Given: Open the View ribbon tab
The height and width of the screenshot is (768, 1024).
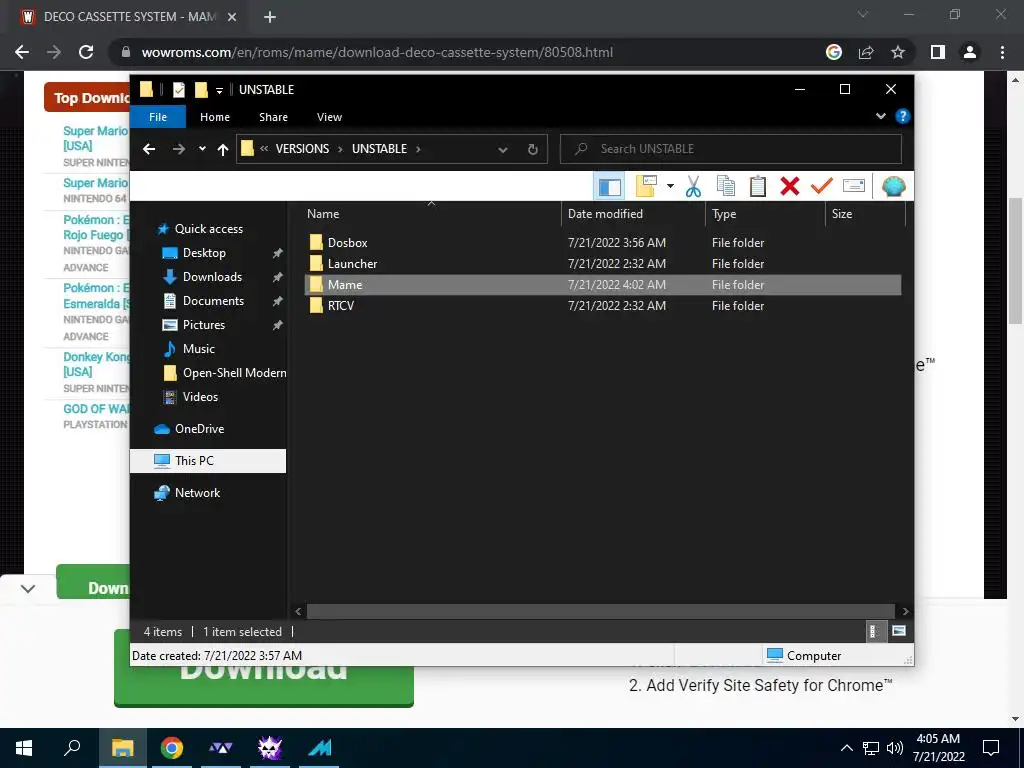Looking at the screenshot, I should point(329,117).
